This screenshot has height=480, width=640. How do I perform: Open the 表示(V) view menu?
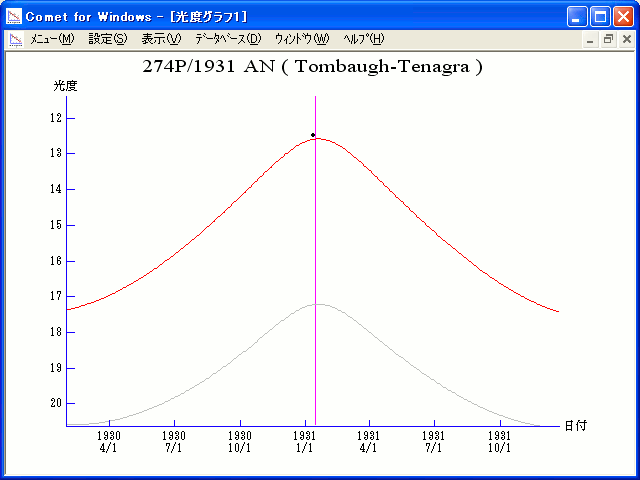click(x=161, y=39)
